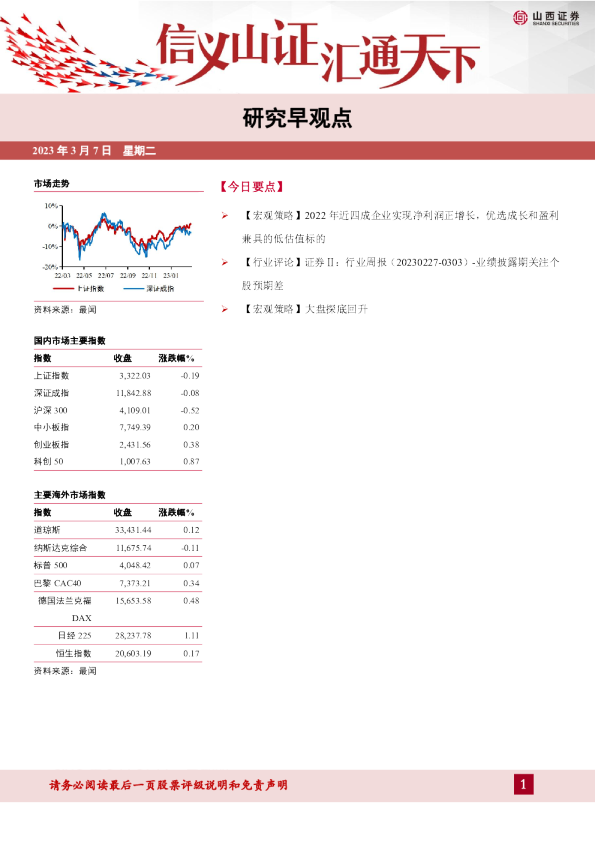Click the date 2023年3月7日 星期二
Image resolution: width=595 pixels, height=842 pixels.
pos(94,151)
